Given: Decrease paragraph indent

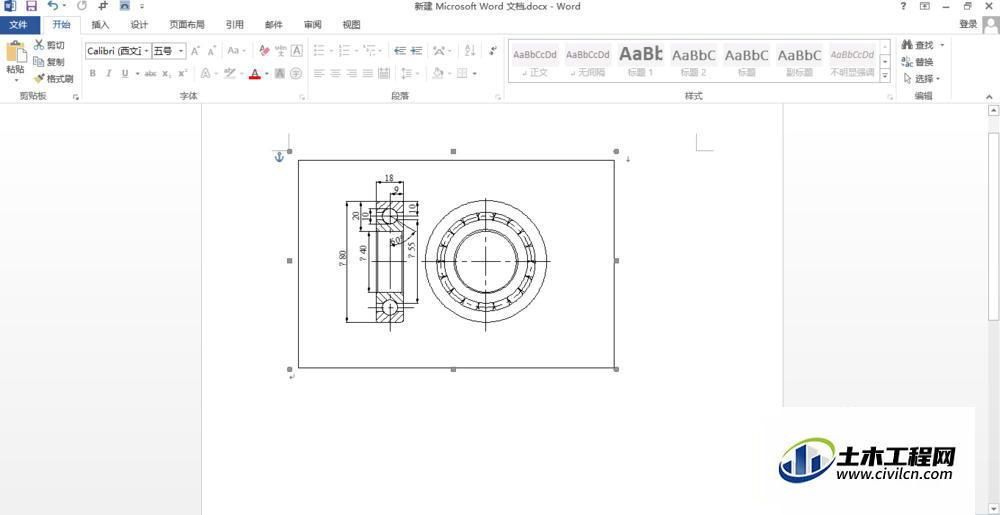Looking at the screenshot, I should coord(400,51).
